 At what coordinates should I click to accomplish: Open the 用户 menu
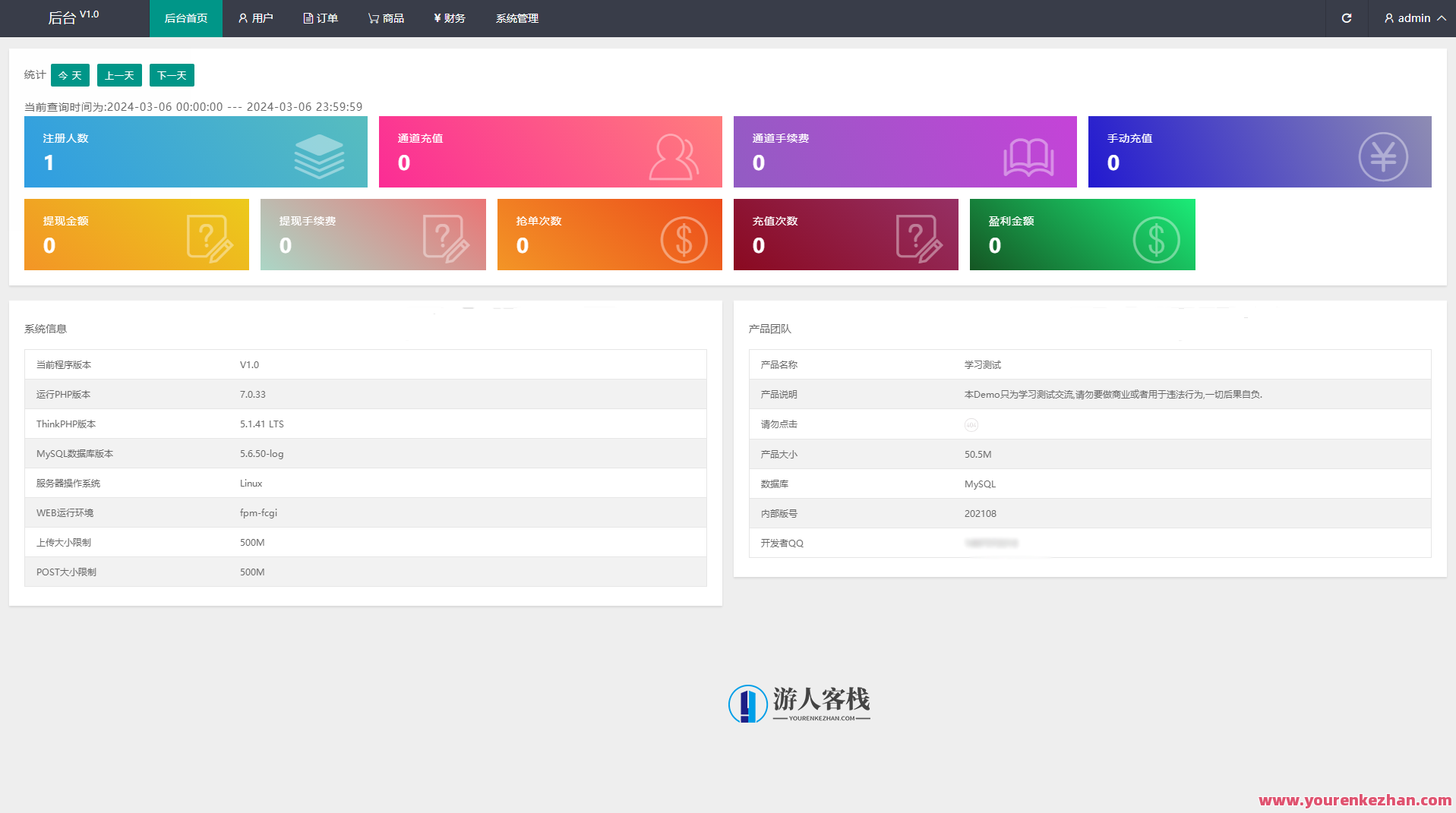pyautogui.click(x=255, y=18)
